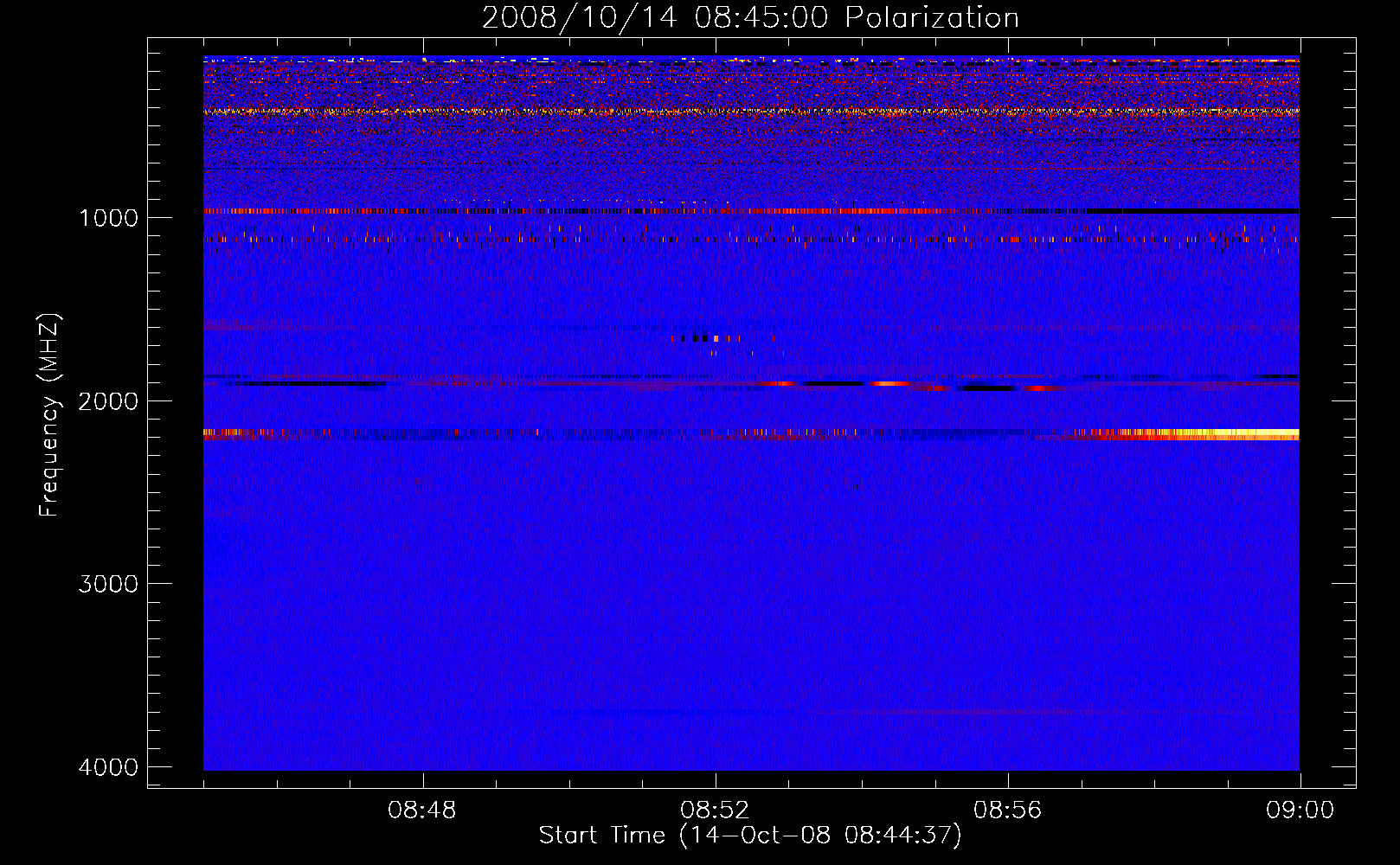The height and width of the screenshot is (865, 1400).
Task: Click the 08:56 time tick label
Action: click(1007, 811)
